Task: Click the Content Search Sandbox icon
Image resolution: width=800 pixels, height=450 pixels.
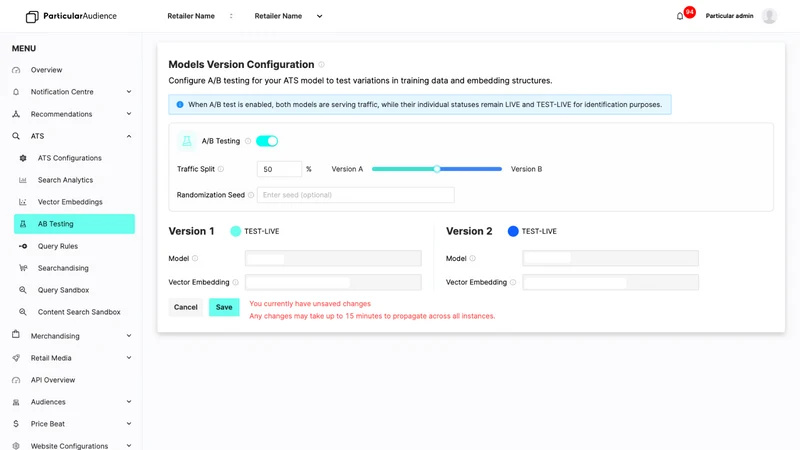Action: pos(23,312)
